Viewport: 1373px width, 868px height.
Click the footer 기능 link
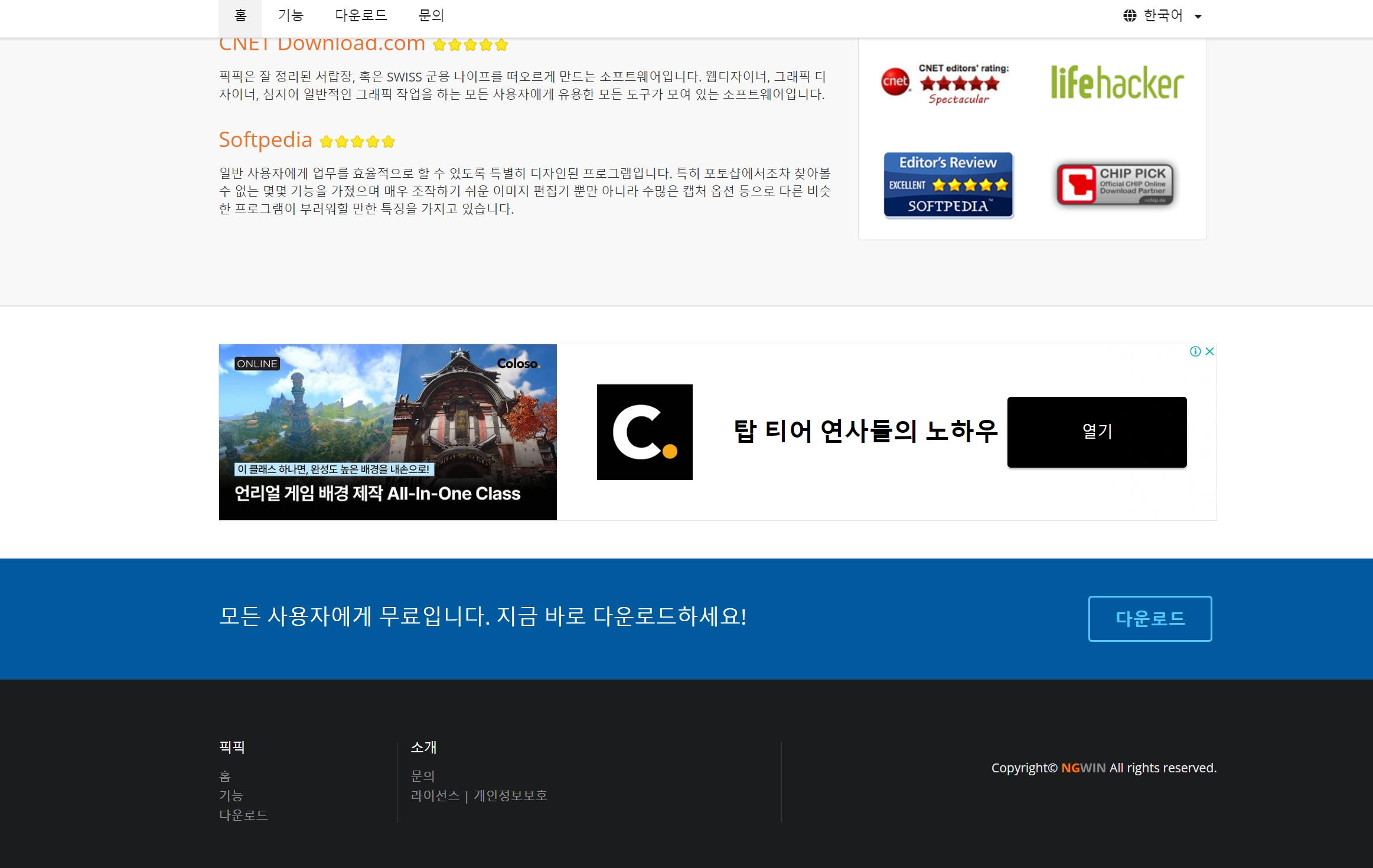coord(231,795)
